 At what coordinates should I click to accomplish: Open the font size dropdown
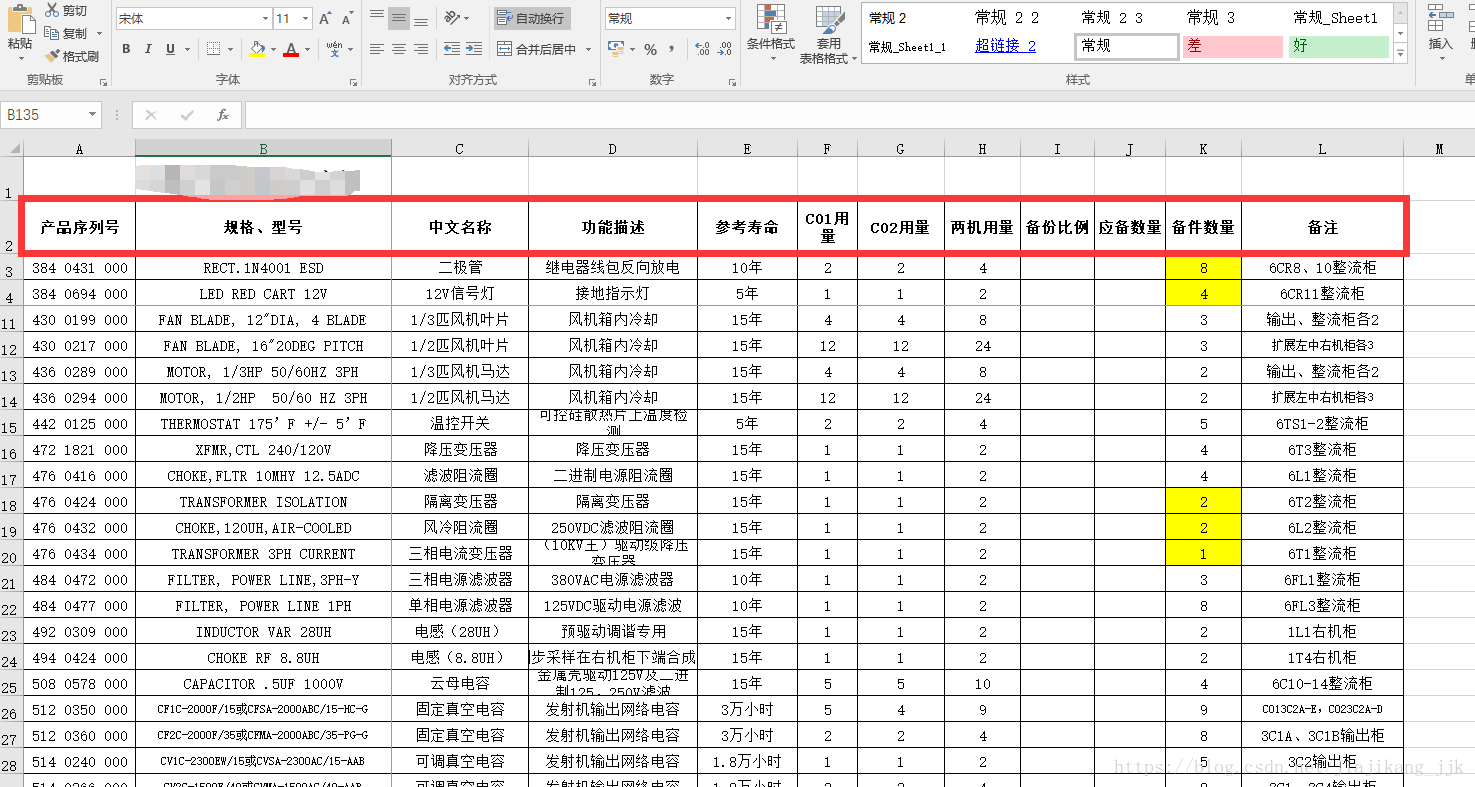307,18
